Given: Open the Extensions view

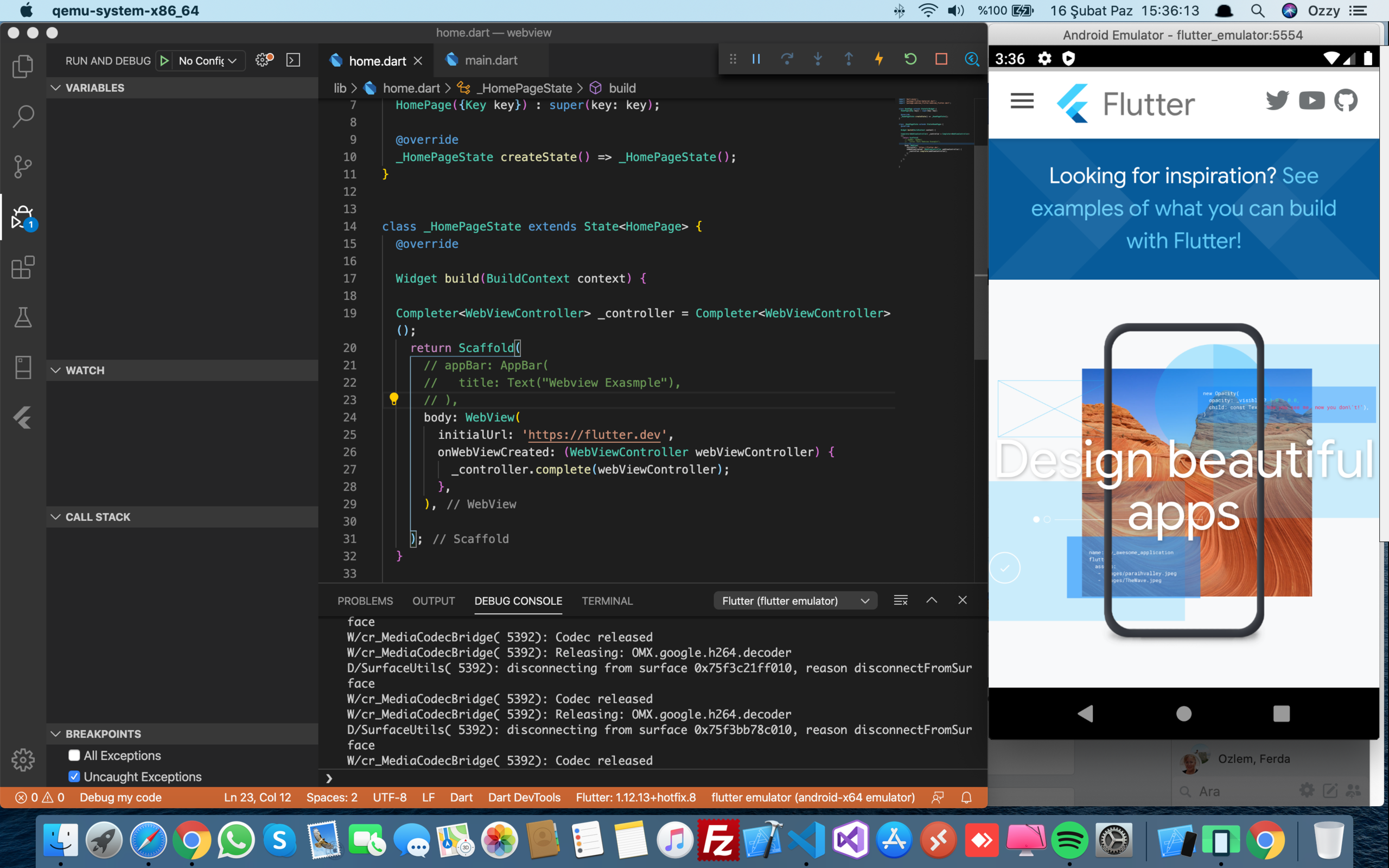Looking at the screenshot, I should click(23, 267).
